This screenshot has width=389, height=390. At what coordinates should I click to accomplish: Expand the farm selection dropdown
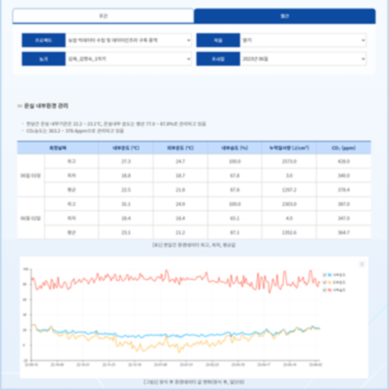129,59
